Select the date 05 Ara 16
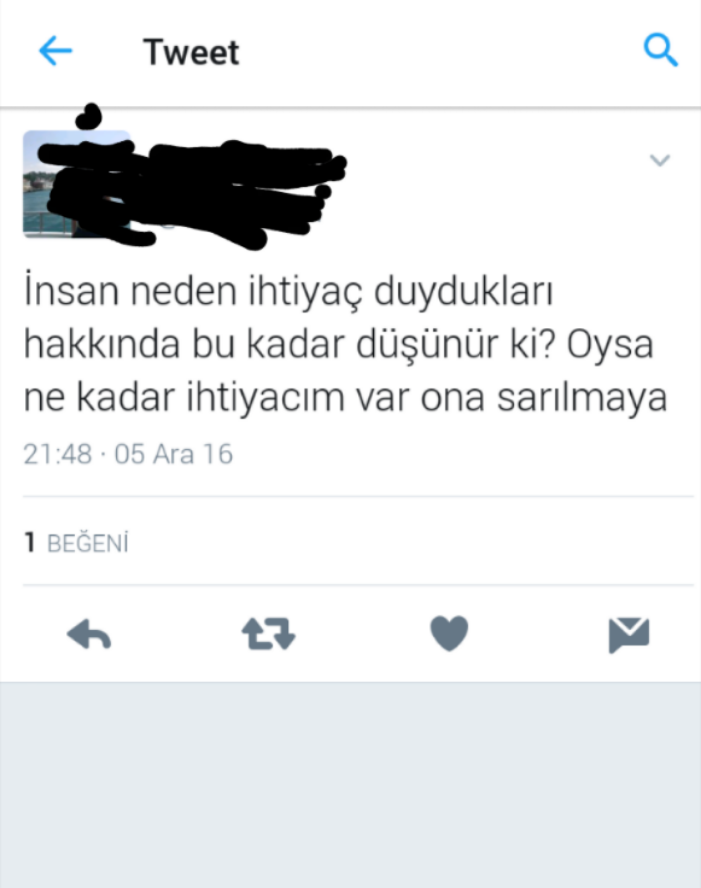This screenshot has width=701, height=888. pos(173,454)
